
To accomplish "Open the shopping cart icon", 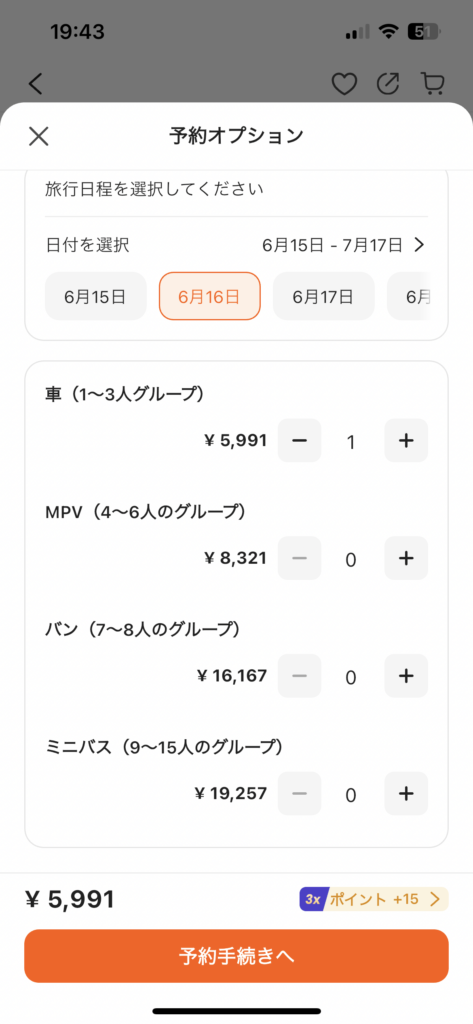I will [432, 84].
